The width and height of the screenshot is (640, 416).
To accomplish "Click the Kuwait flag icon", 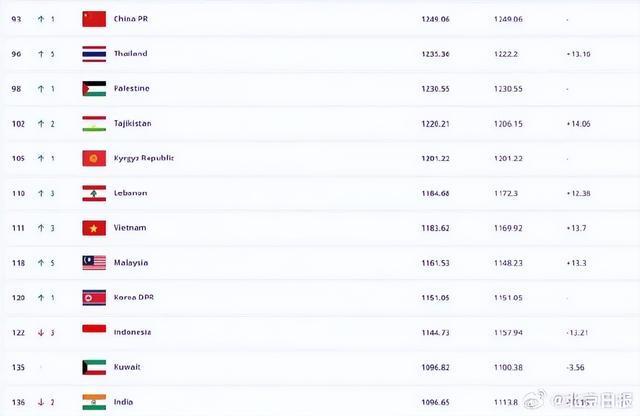I will (94, 367).
